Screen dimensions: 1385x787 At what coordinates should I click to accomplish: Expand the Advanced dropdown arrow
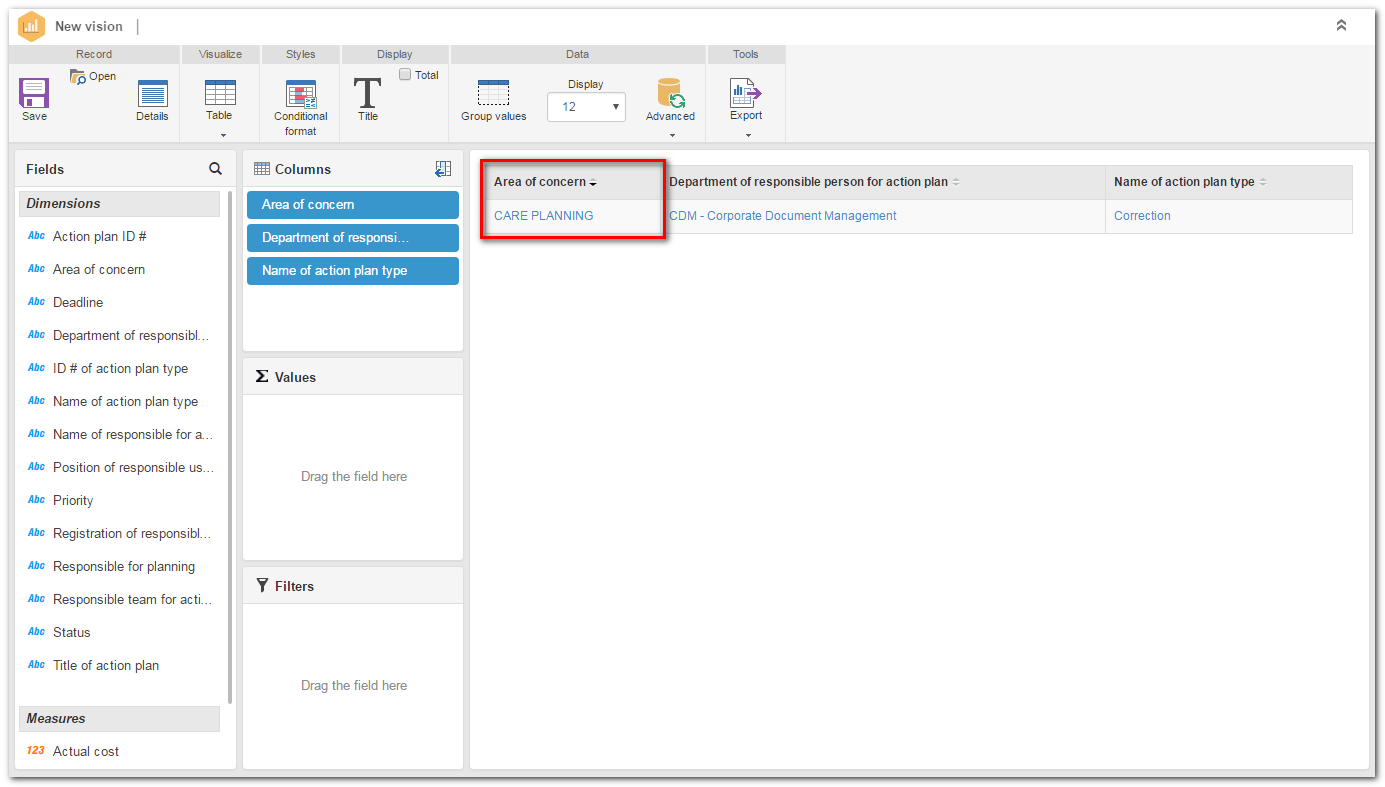(x=672, y=135)
